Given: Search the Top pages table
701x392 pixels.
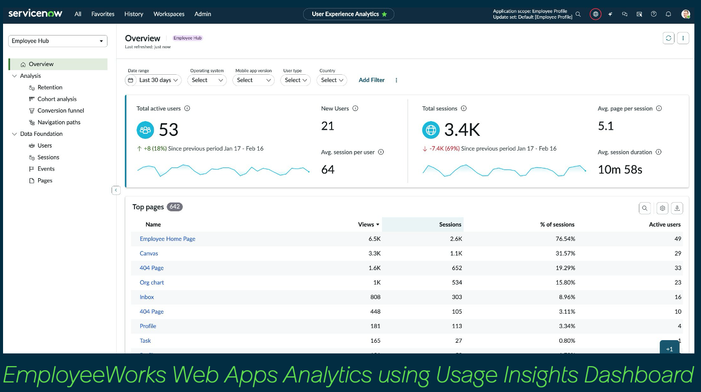Looking at the screenshot, I should click(644, 208).
